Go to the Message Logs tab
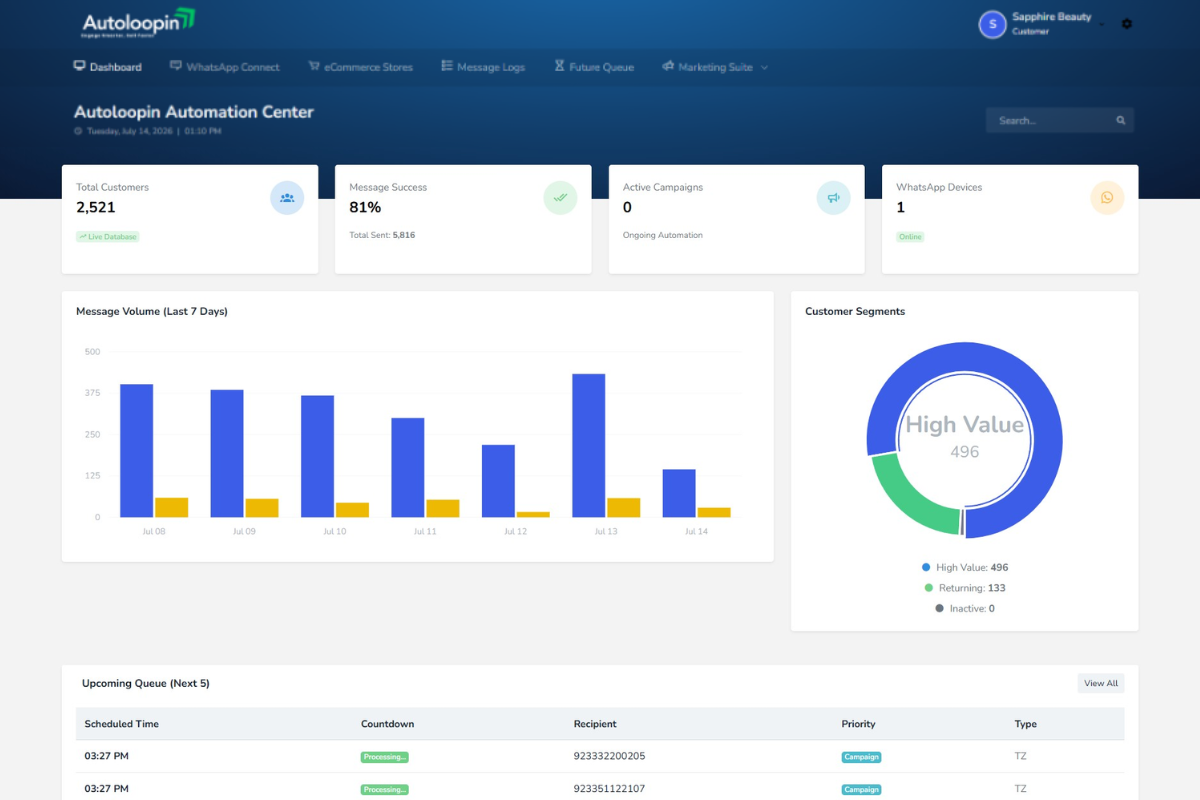1200x800 pixels. tap(483, 67)
